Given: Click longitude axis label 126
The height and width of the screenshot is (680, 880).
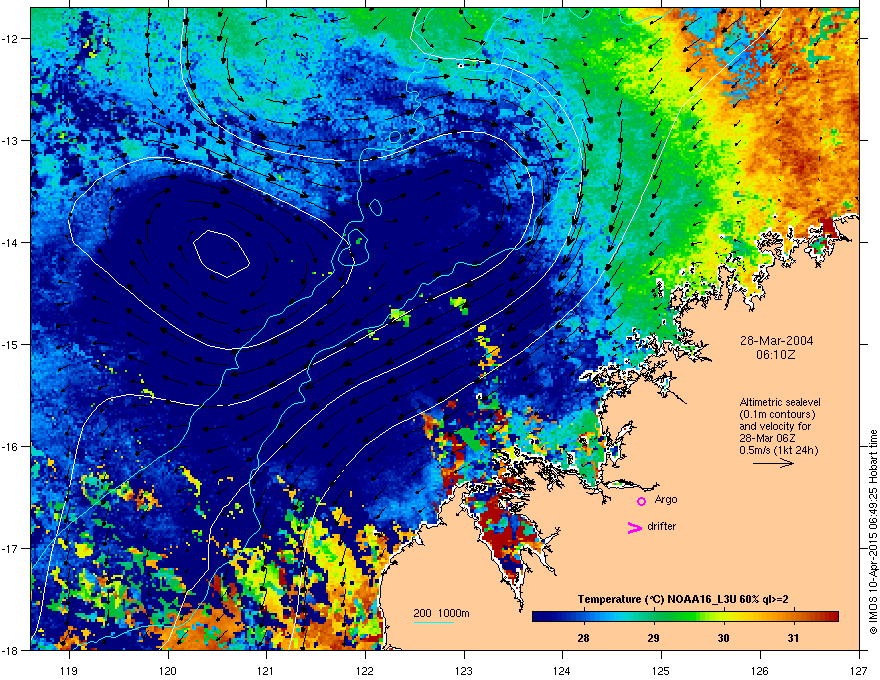Looking at the screenshot, I should (760, 670).
